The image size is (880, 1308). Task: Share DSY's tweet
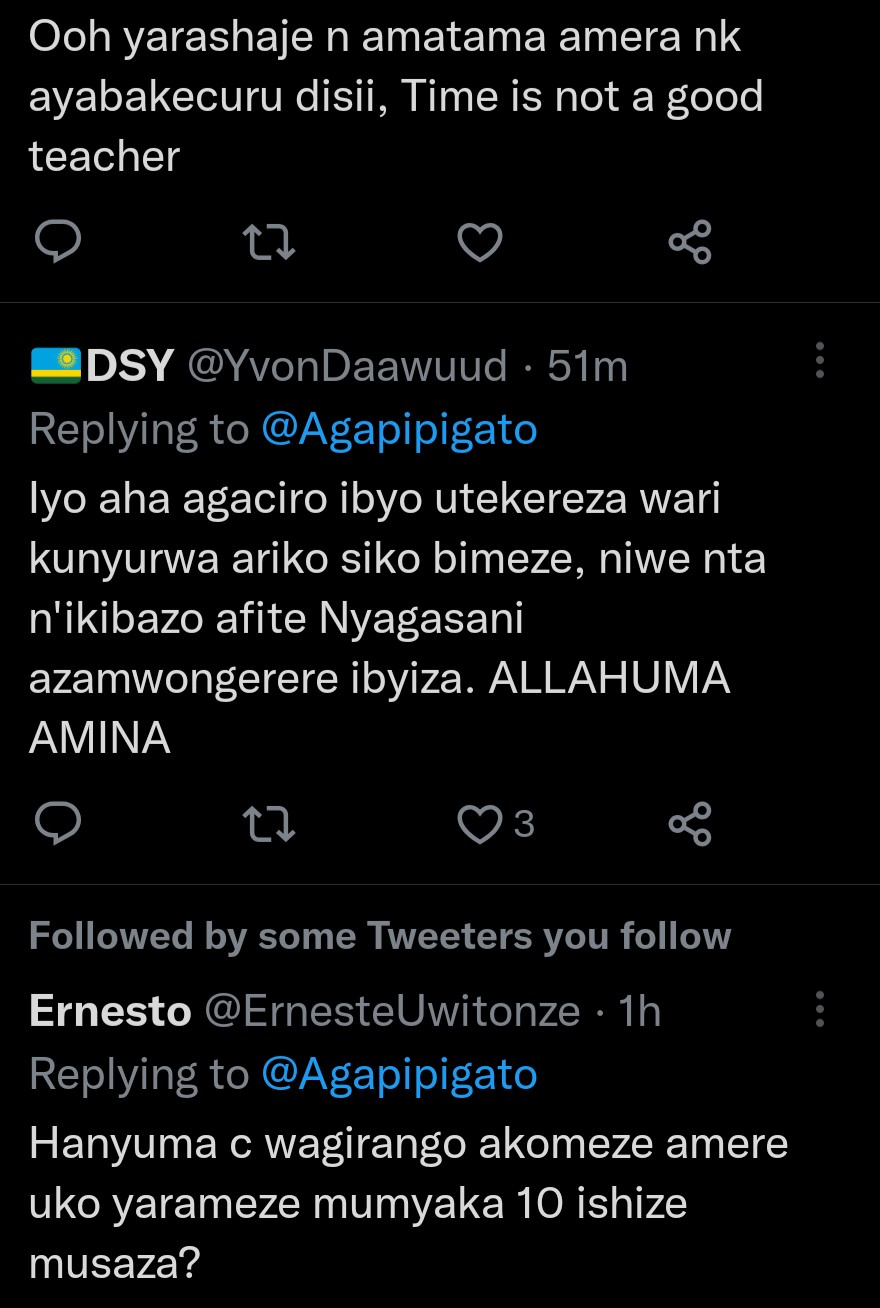[x=689, y=824]
